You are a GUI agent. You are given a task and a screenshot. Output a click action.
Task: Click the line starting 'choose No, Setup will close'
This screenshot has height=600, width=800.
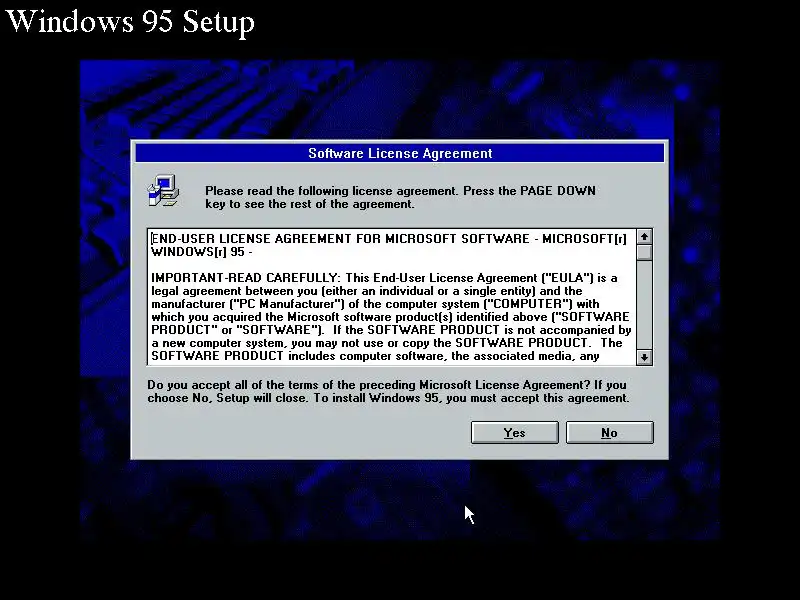pyautogui.click(x=388, y=398)
